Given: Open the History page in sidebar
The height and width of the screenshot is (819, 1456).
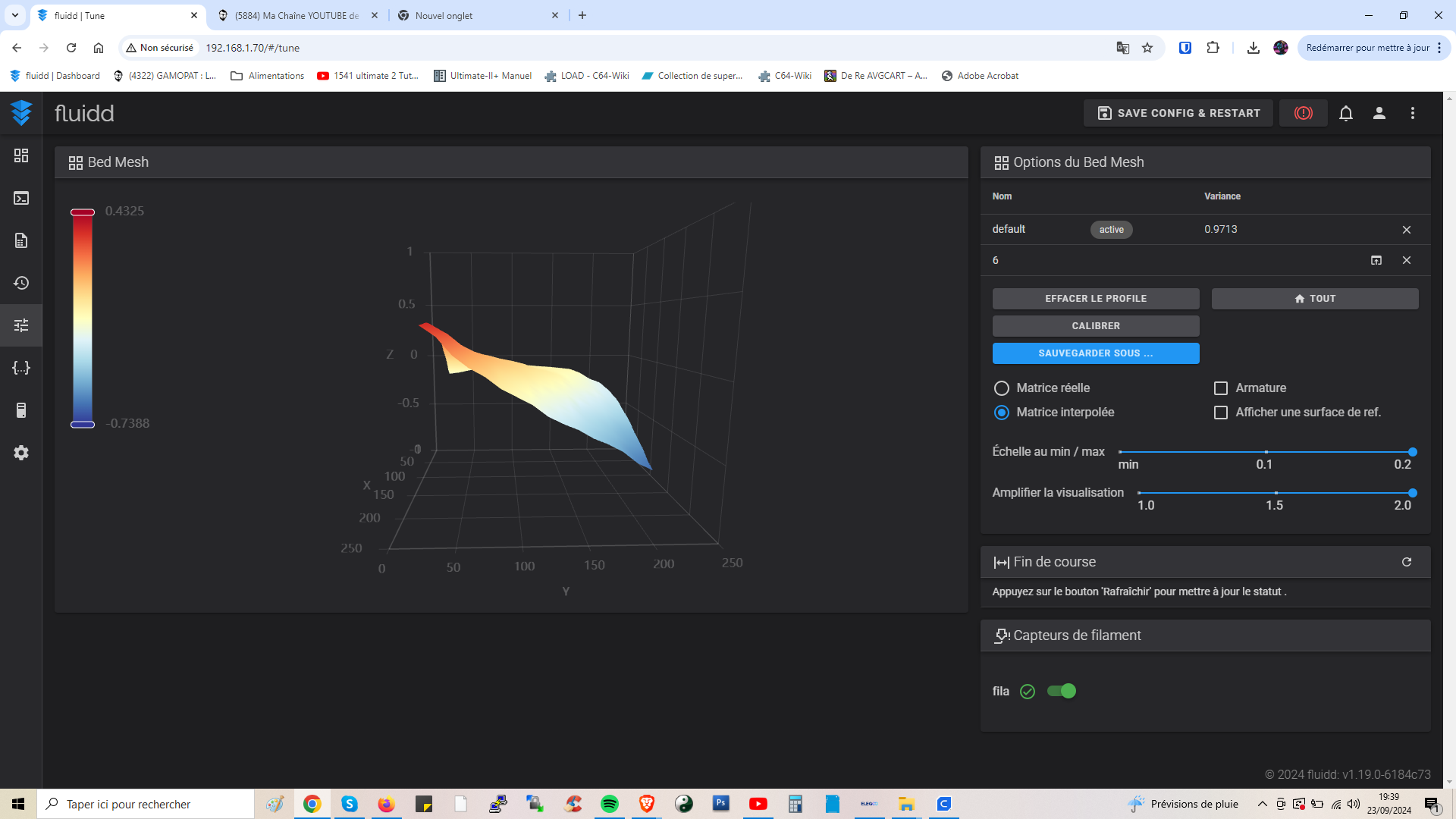Looking at the screenshot, I should (21, 283).
